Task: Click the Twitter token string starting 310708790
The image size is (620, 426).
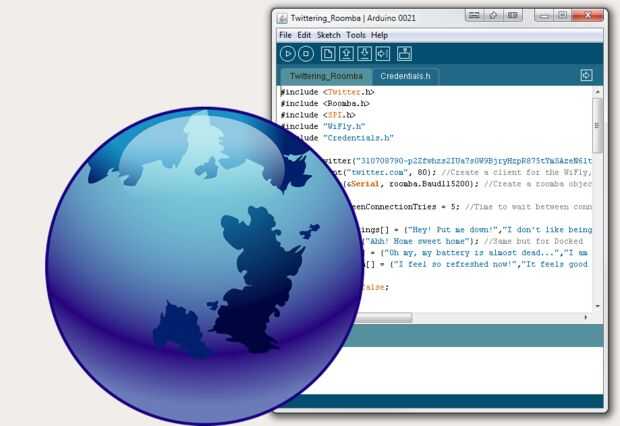Action: 473,161
